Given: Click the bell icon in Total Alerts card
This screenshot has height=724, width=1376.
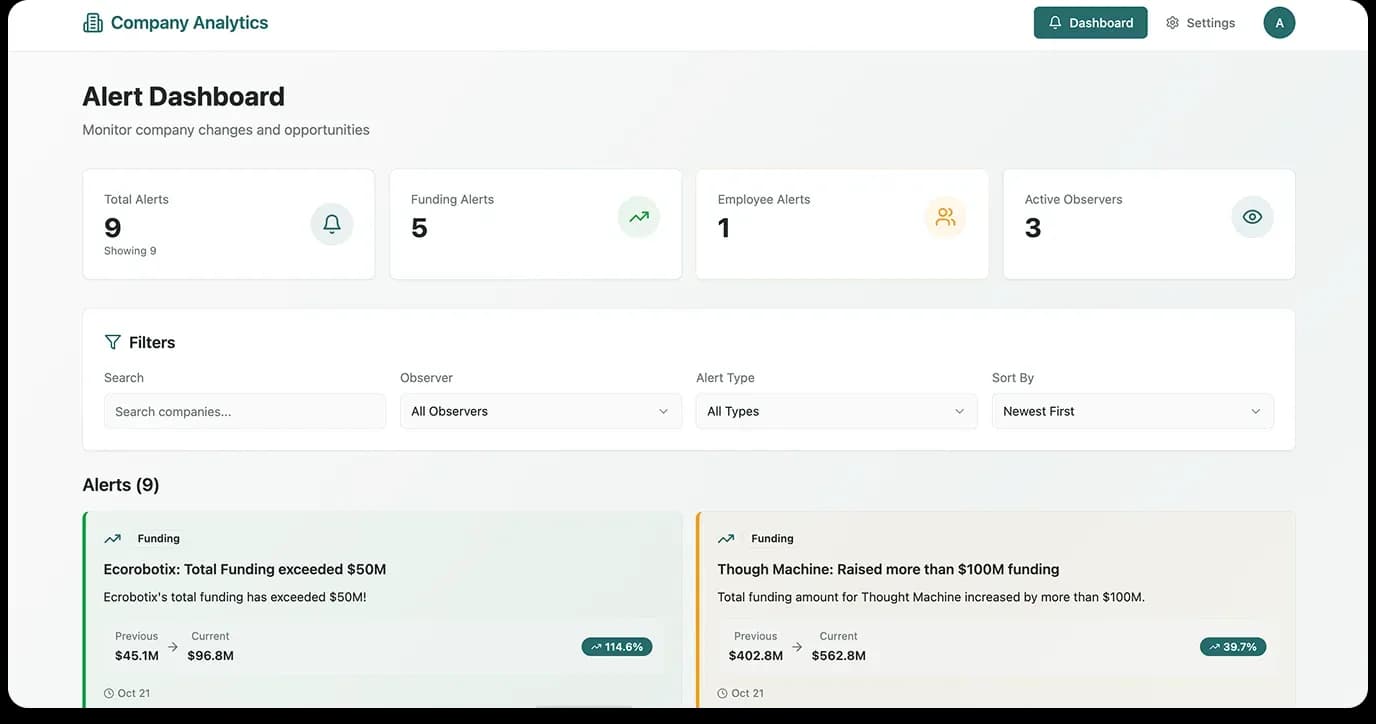Looking at the screenshot, I should tap(332, 224).
